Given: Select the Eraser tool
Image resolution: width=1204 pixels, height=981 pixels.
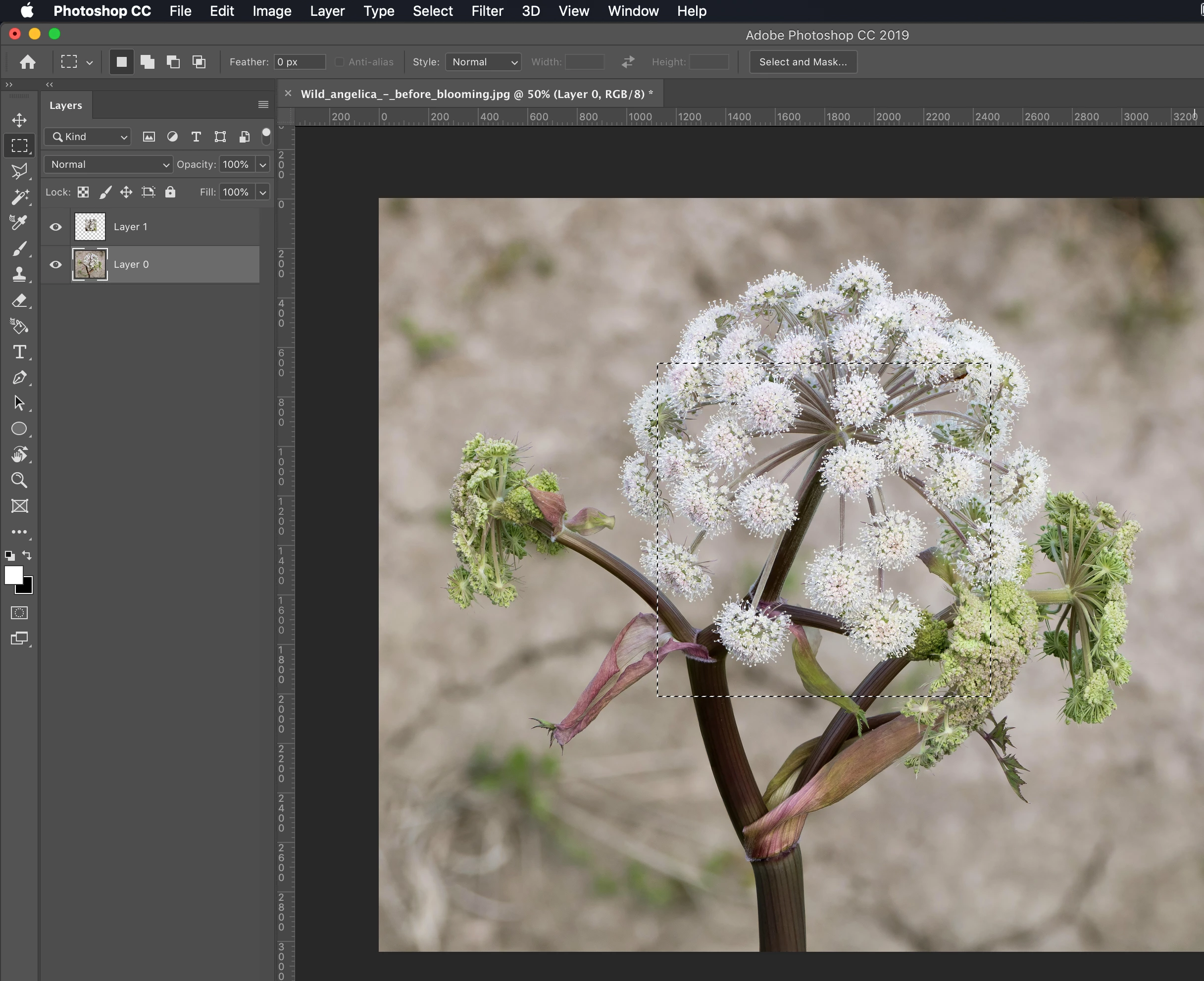Looking at the screenshot, I should (19, 300).
